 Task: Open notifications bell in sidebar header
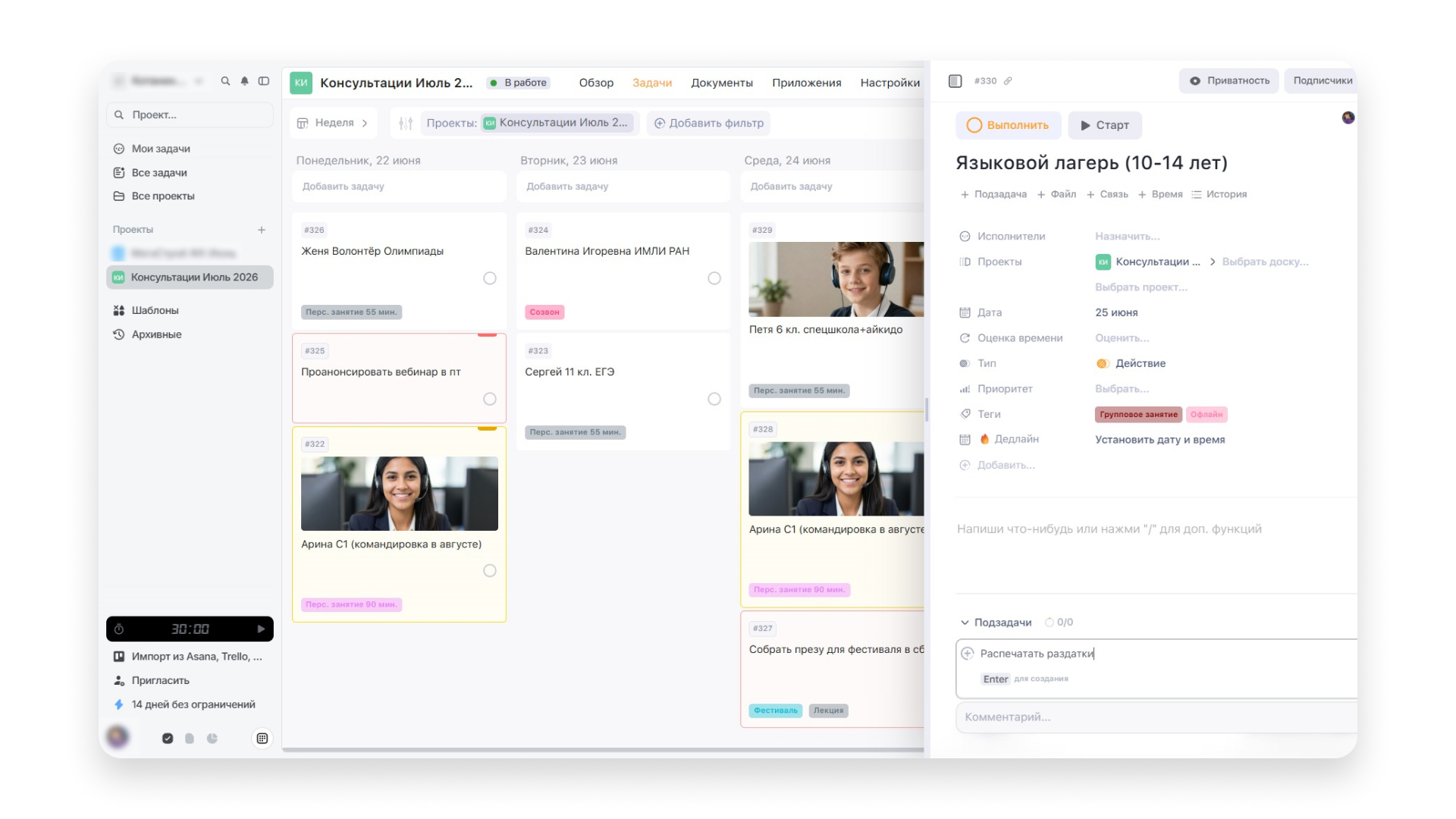244,81
